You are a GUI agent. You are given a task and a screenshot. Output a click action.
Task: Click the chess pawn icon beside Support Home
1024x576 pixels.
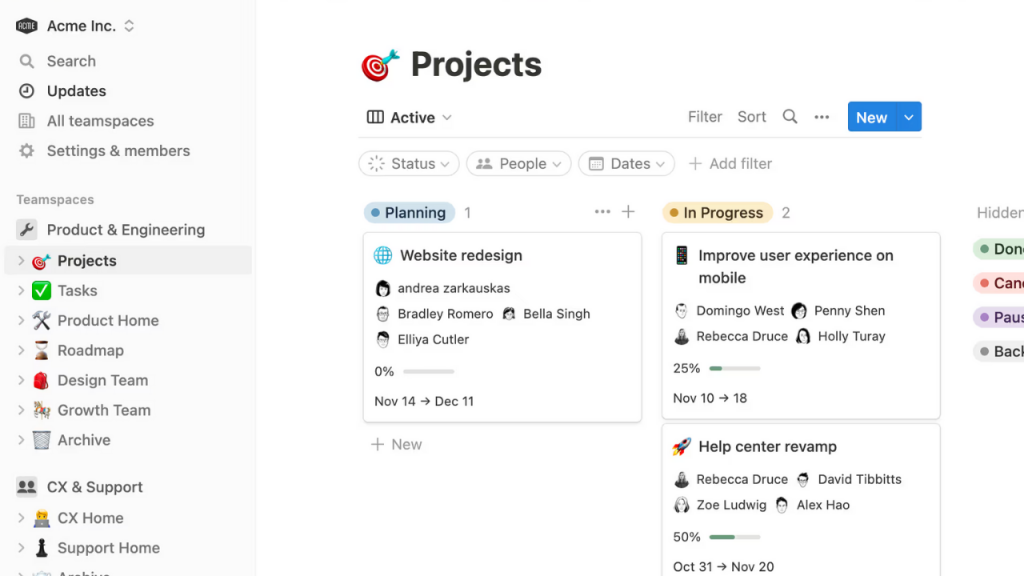coord(41,548)
